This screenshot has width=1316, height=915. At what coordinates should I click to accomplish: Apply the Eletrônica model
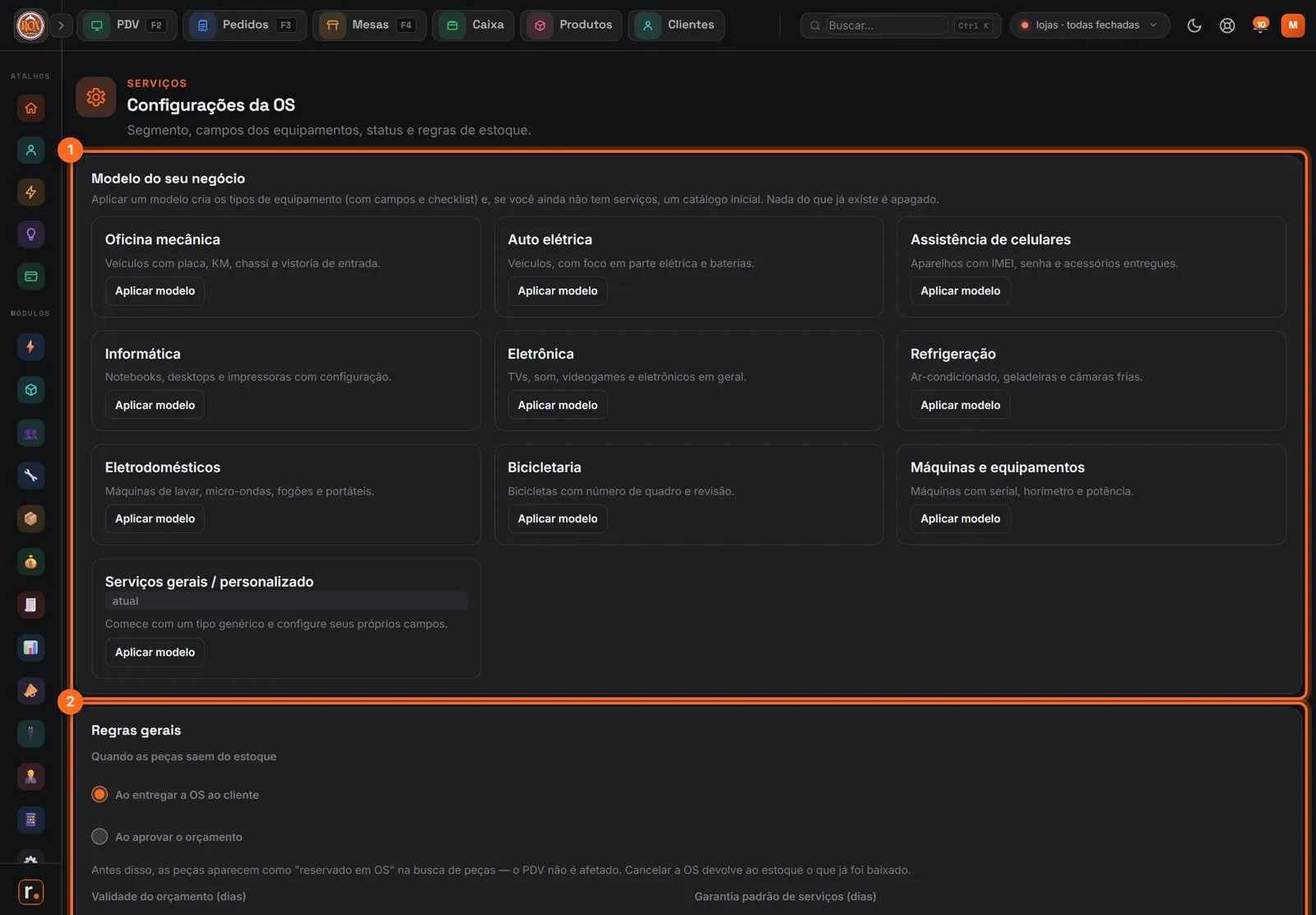[x=558, y=405]
